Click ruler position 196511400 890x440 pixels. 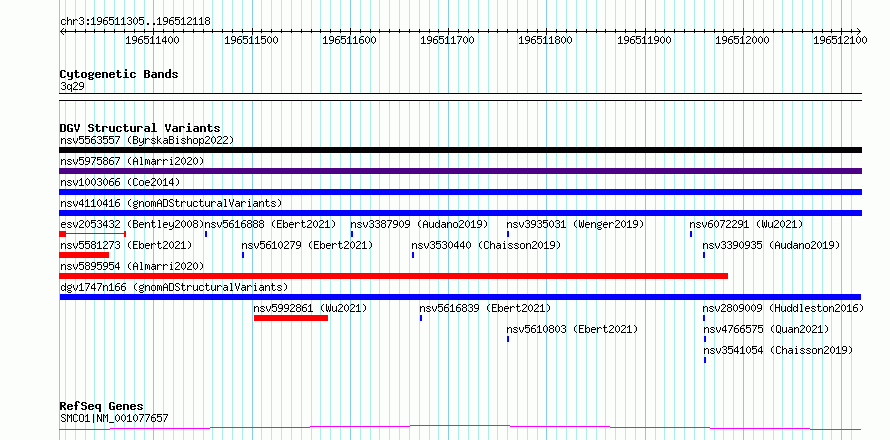(x=153, y=40)
